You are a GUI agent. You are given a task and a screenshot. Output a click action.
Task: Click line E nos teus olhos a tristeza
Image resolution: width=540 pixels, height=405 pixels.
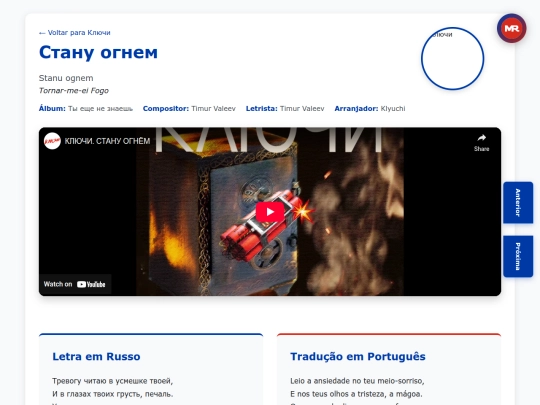[356, 394]
